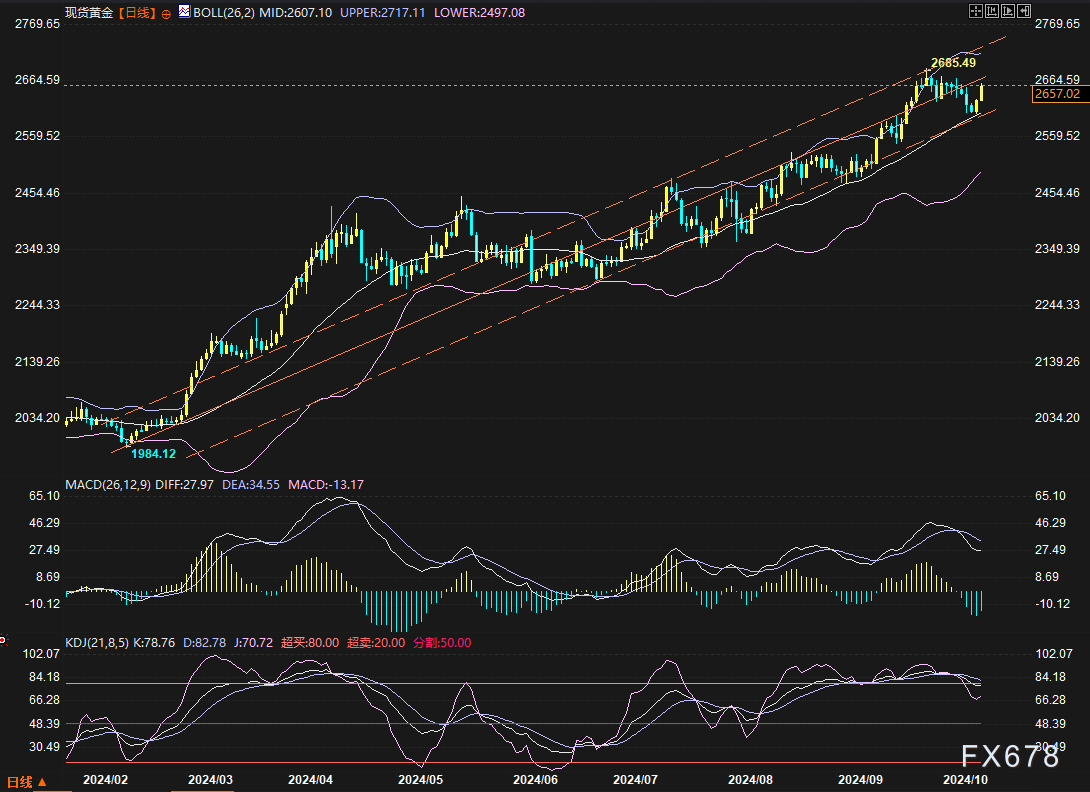1090x792 pixels.
Task: Click the second small icon in the top-right chart corner
Action: point(991,11)
